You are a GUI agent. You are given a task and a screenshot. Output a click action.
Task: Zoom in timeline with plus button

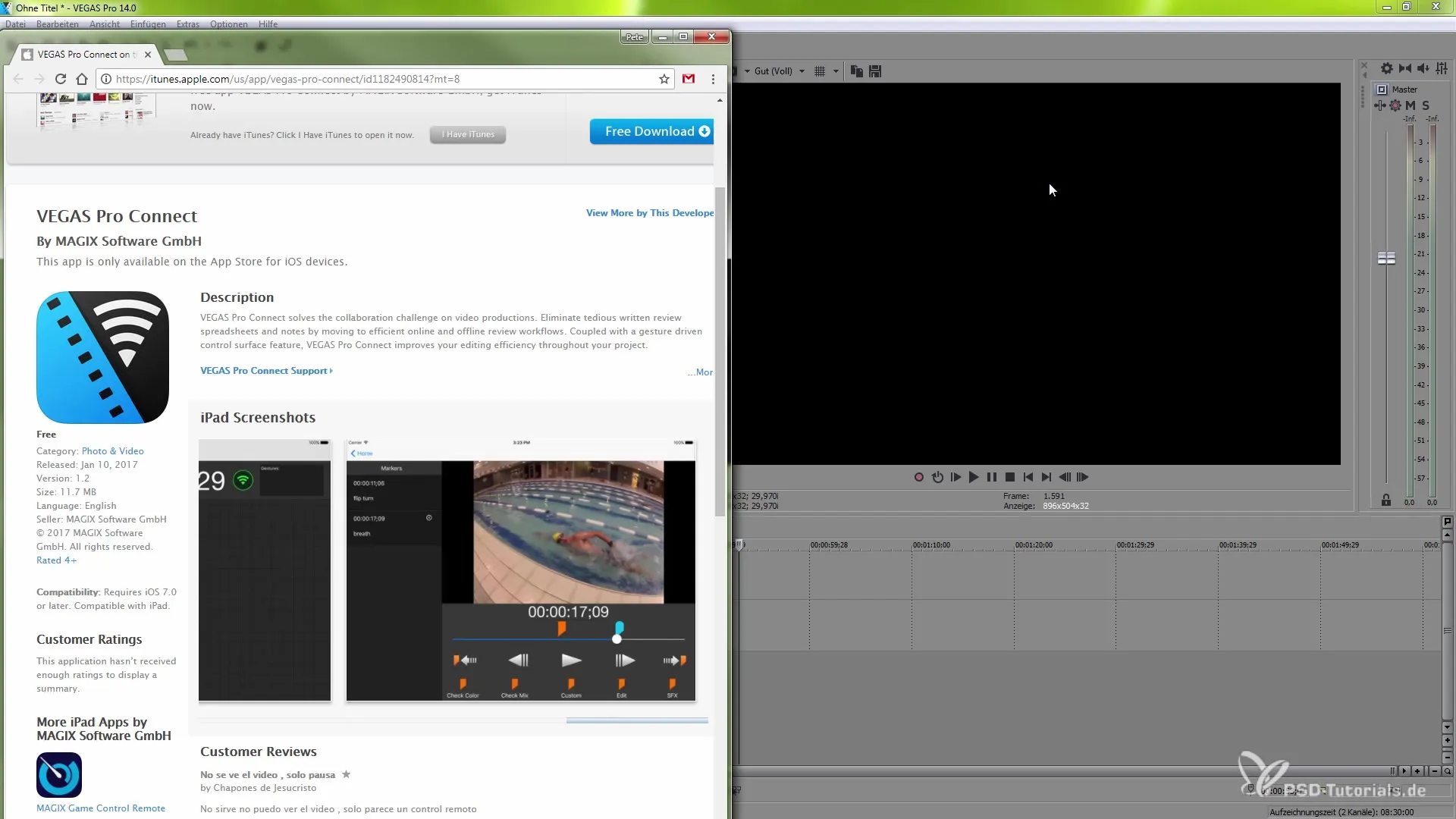click(x=1417, y=770)
